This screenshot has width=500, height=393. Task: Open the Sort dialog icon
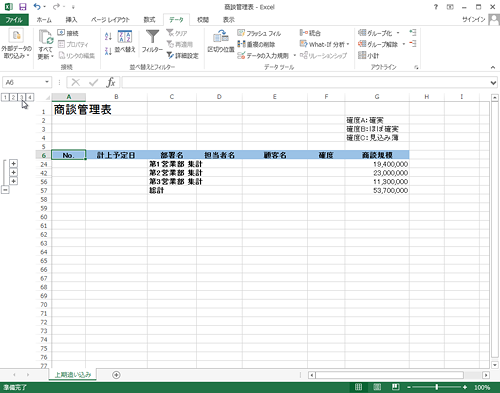click(125, 37)
